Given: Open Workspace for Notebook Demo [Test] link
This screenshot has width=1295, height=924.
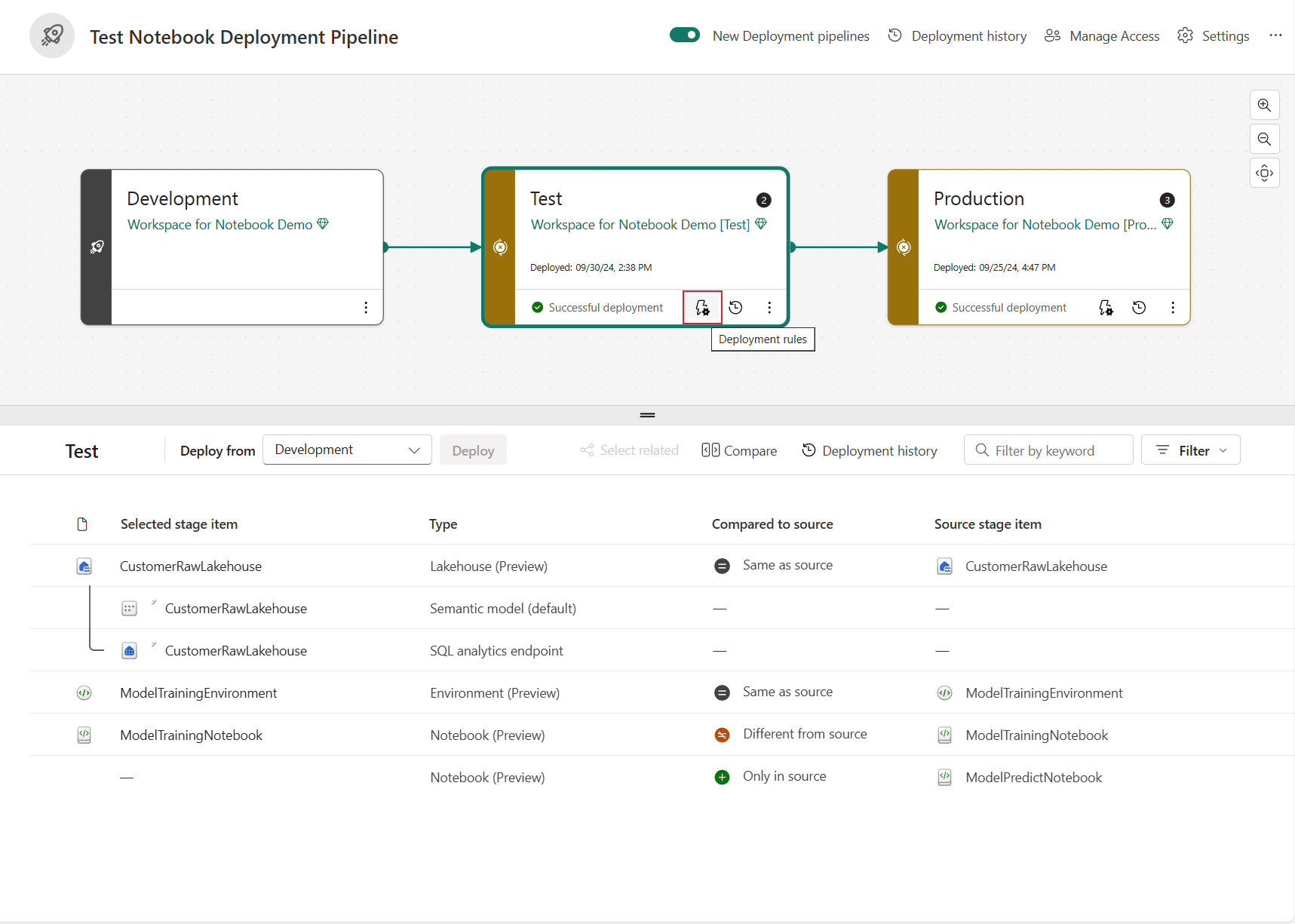Looking at the screenshot, I should tap(640, 225).
